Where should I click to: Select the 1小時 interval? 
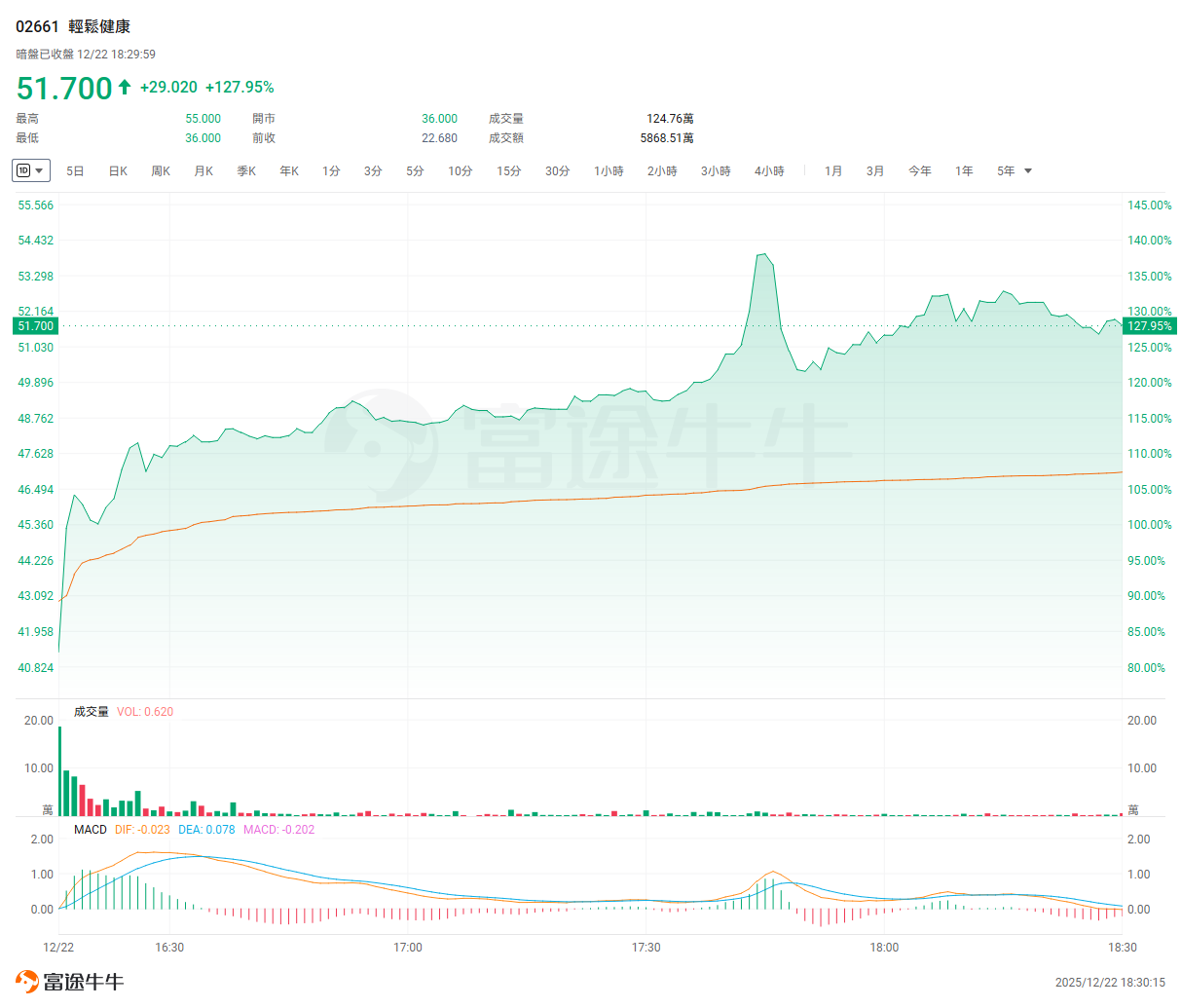609,171
